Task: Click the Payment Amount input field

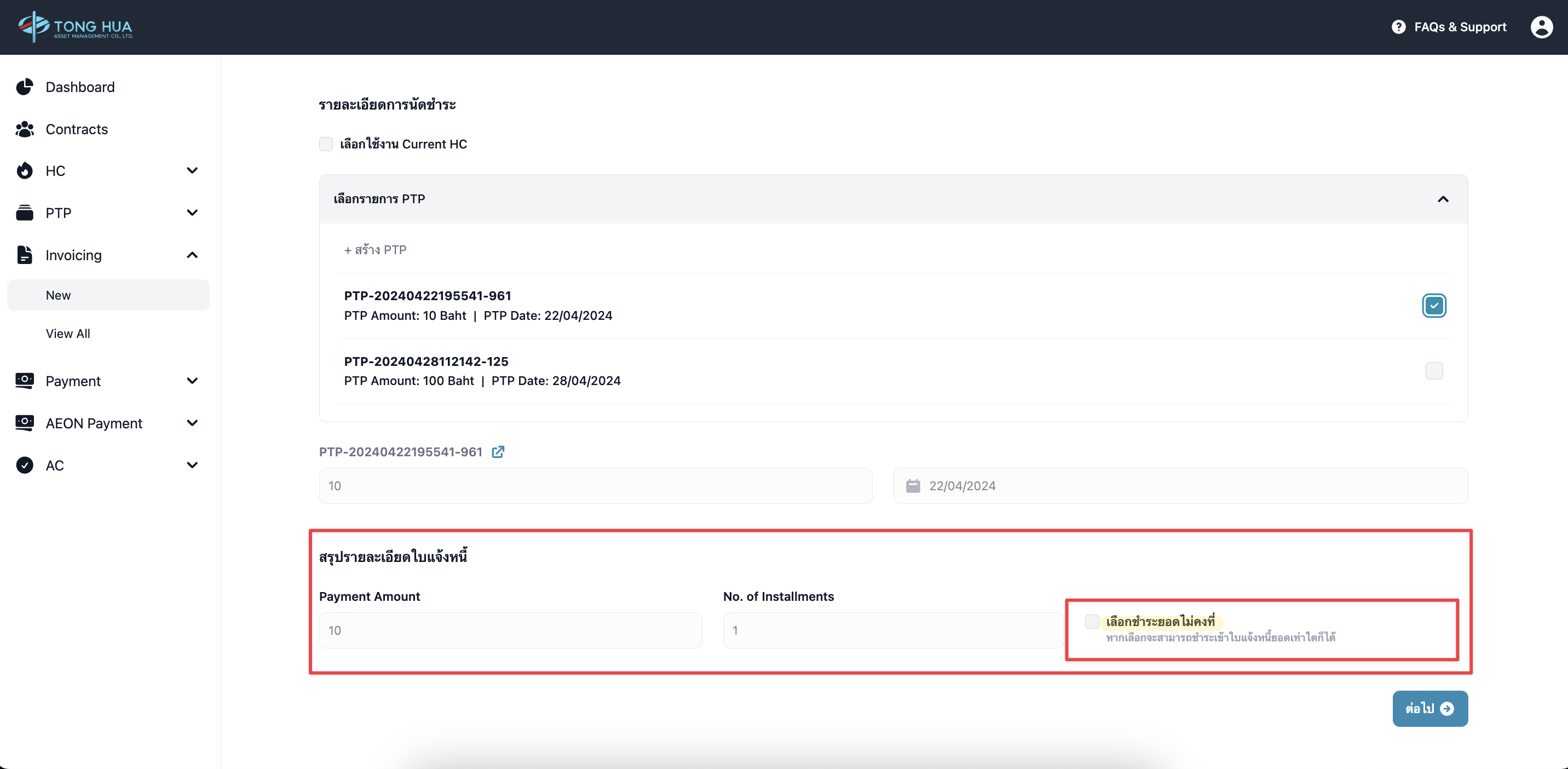Action: point(510,630)
